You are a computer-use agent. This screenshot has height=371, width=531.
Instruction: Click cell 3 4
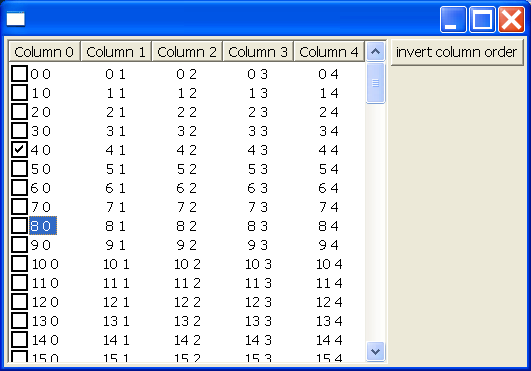point(329,131)
